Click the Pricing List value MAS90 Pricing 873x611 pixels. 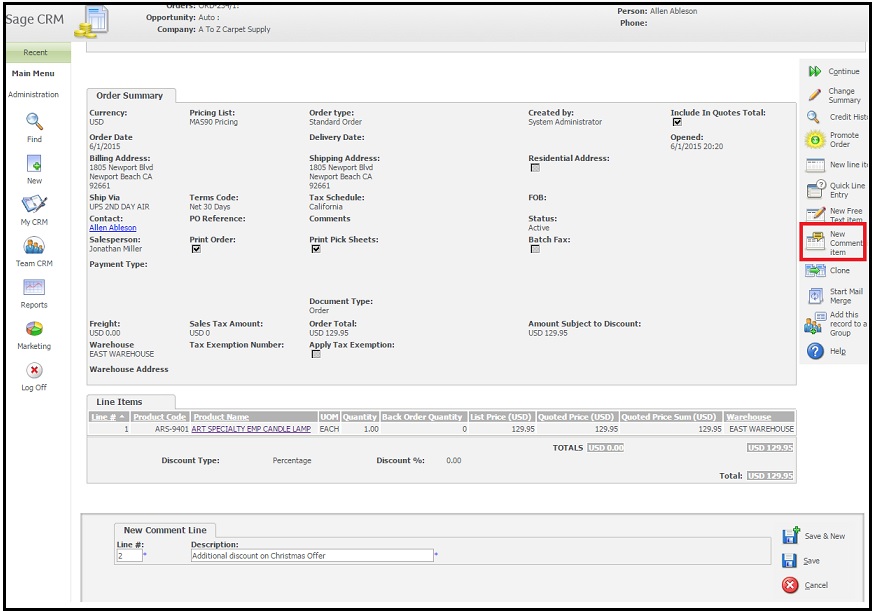pos(213,122)
